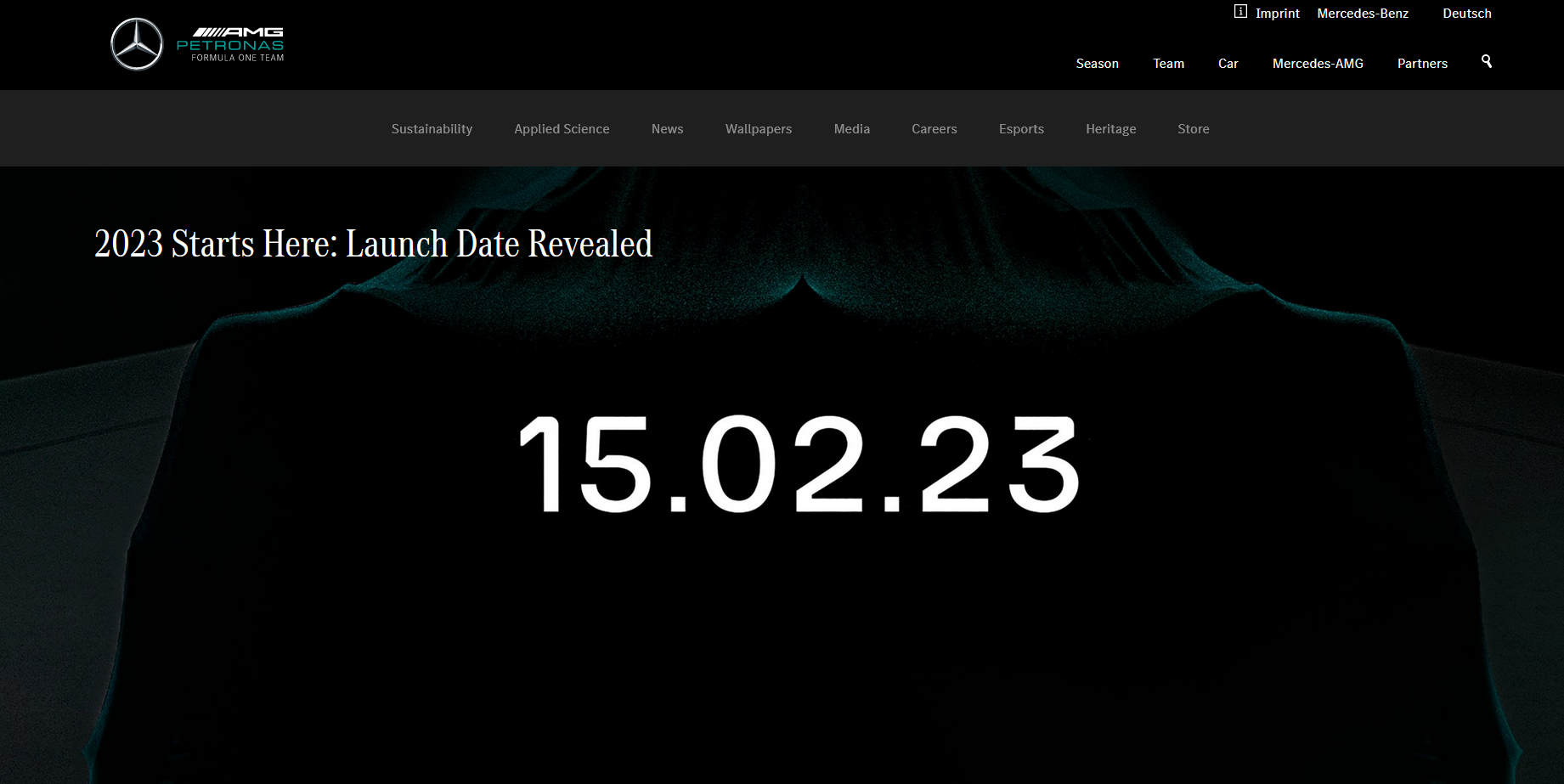The height and width of the screenshot is (784, 1564).
Task: Go to Applied Science page
Action: pos(562,129)
